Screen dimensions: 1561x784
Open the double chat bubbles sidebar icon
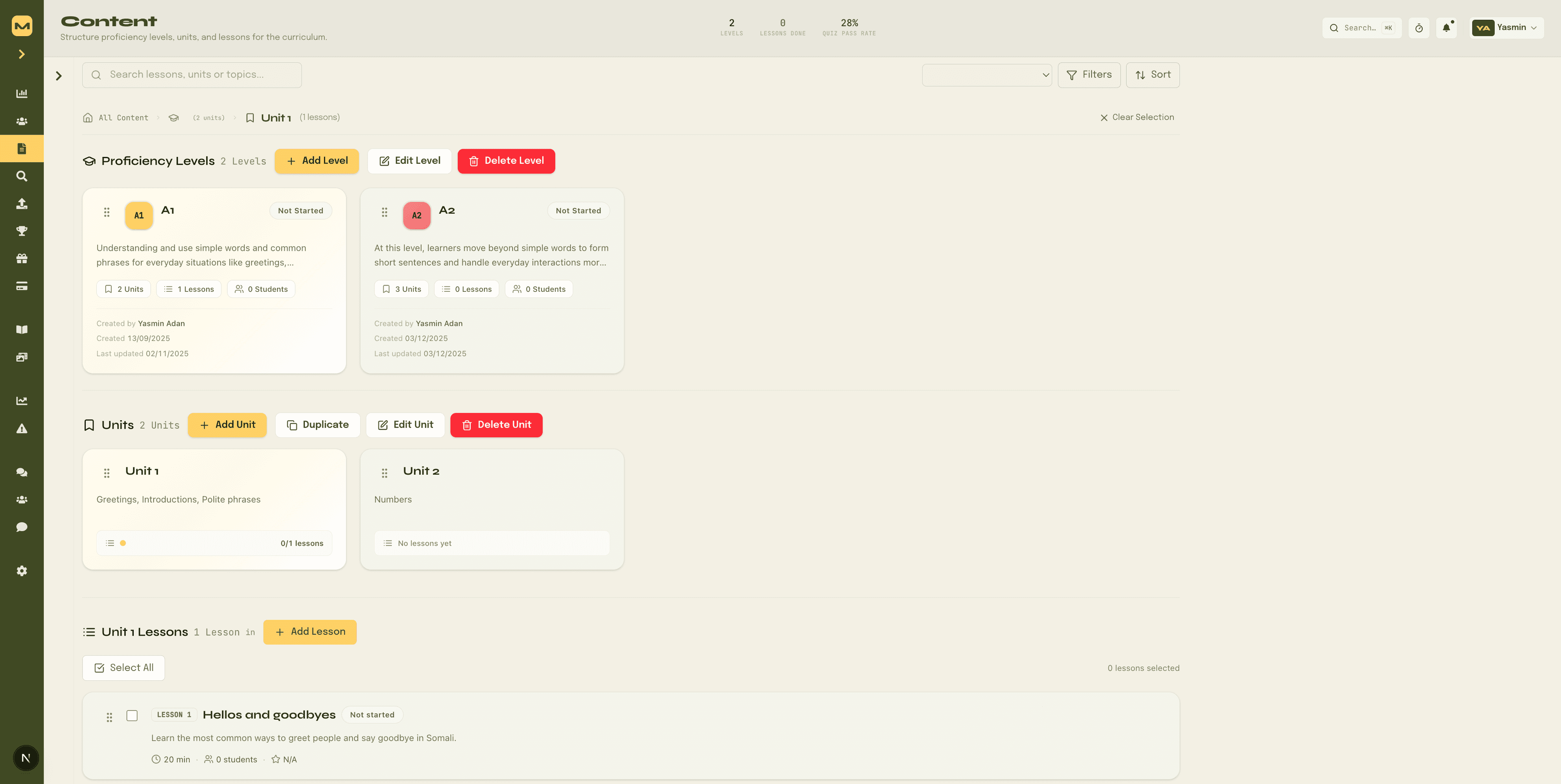point(22,472)
